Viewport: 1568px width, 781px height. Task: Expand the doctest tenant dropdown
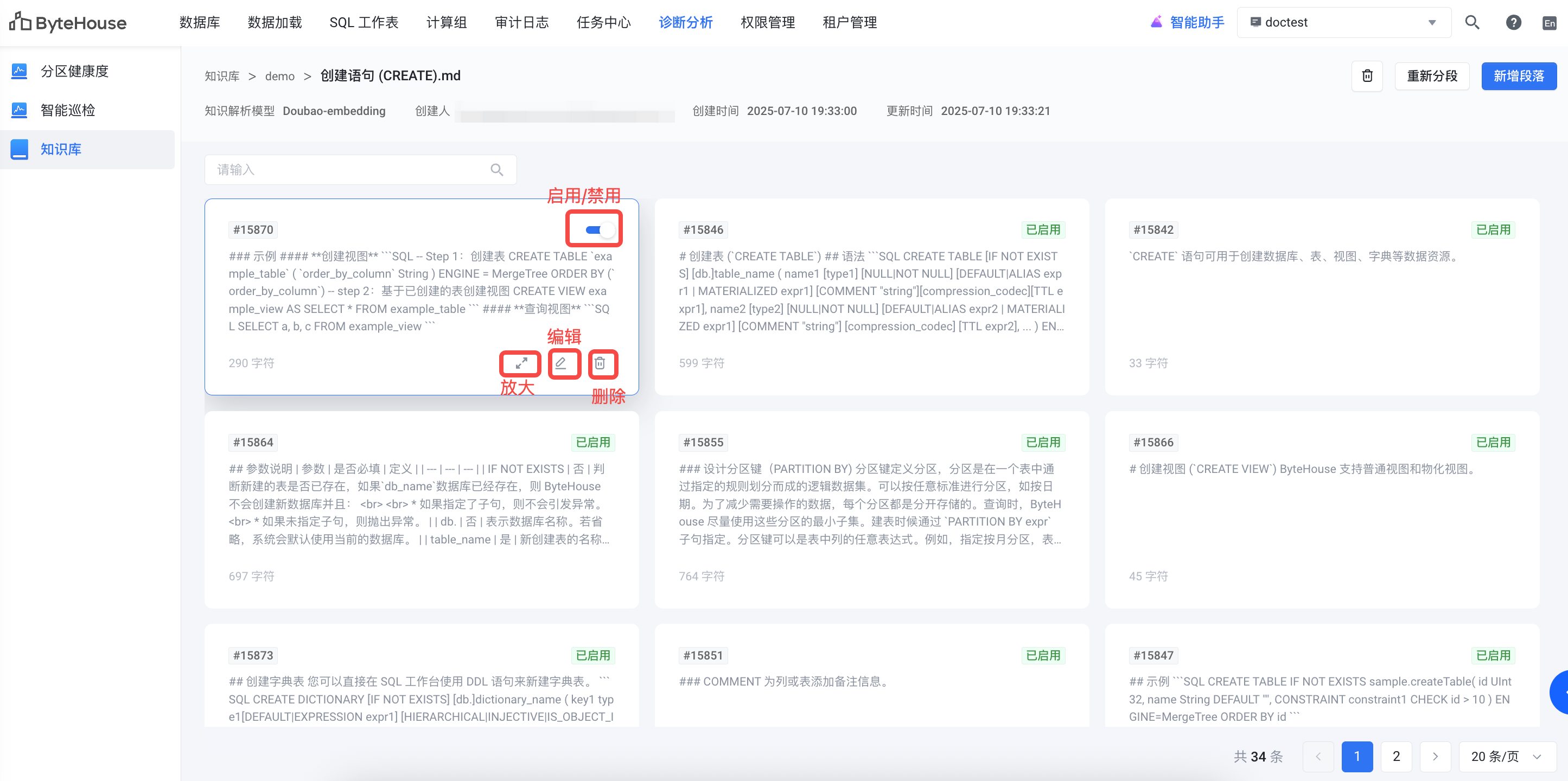coord(1343,22)
